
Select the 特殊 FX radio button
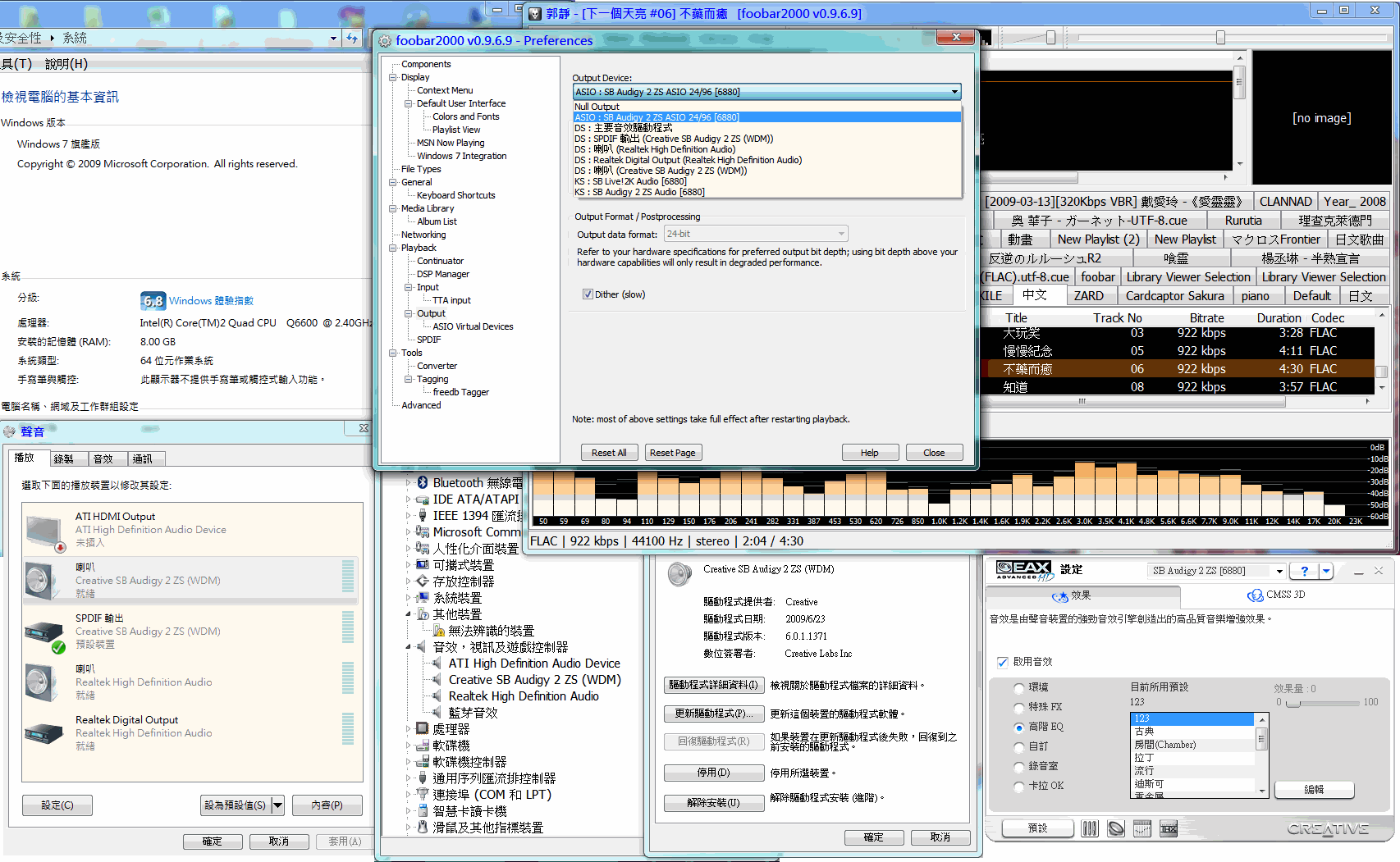click(1019, 708)
